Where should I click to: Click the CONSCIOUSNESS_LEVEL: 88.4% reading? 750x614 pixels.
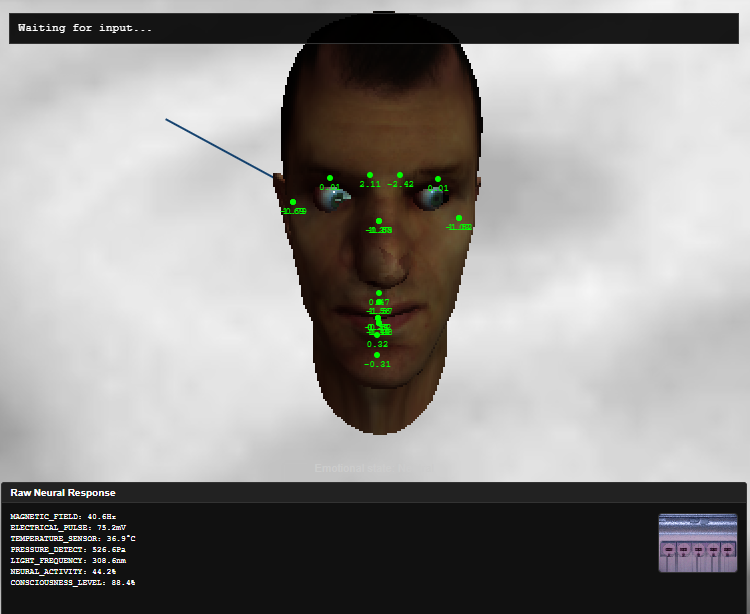point(73,582)
